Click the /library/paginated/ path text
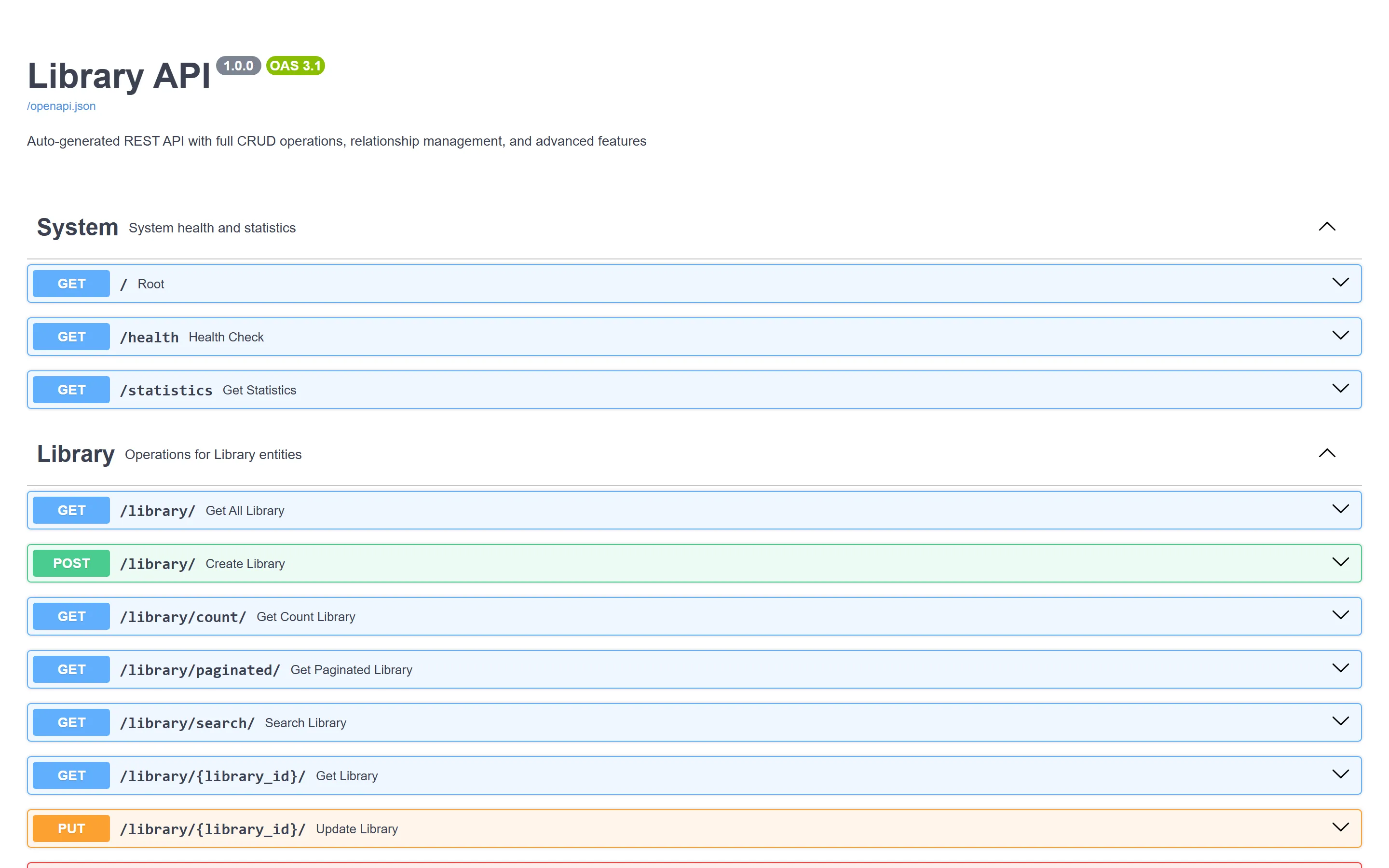The image size is (1389, 868). 200,670
